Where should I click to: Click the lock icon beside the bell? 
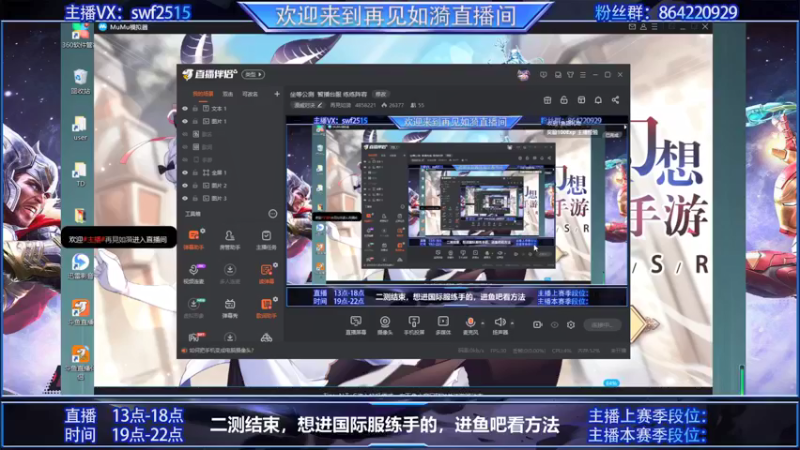564,100
